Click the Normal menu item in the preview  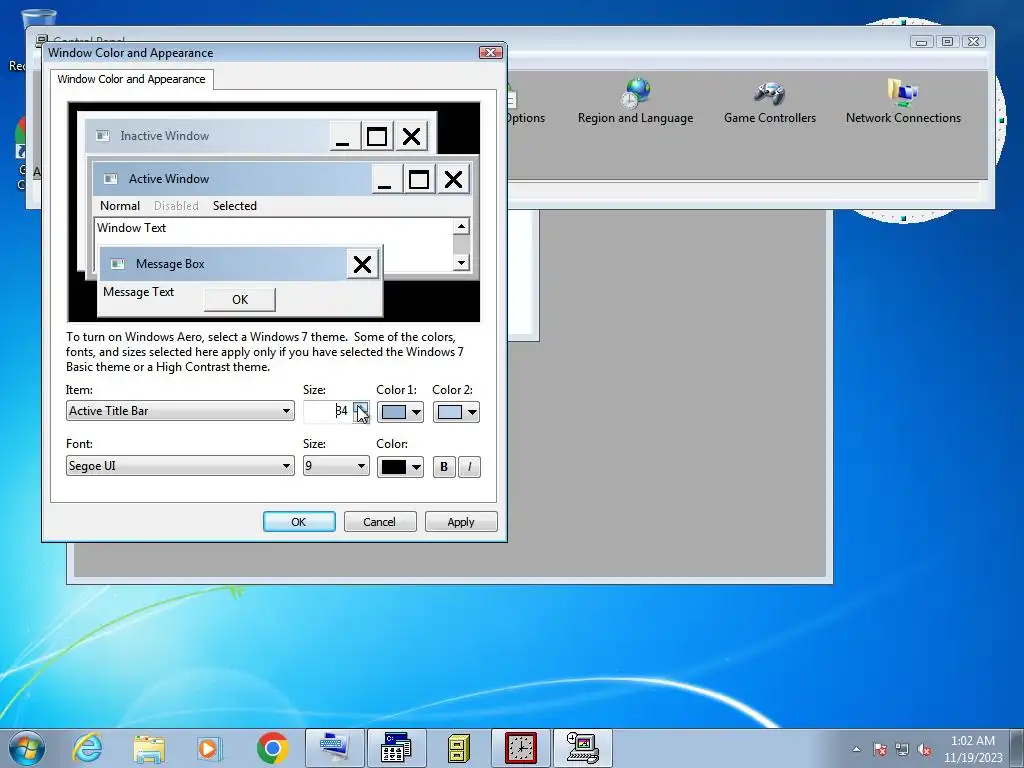coord(120,206)
